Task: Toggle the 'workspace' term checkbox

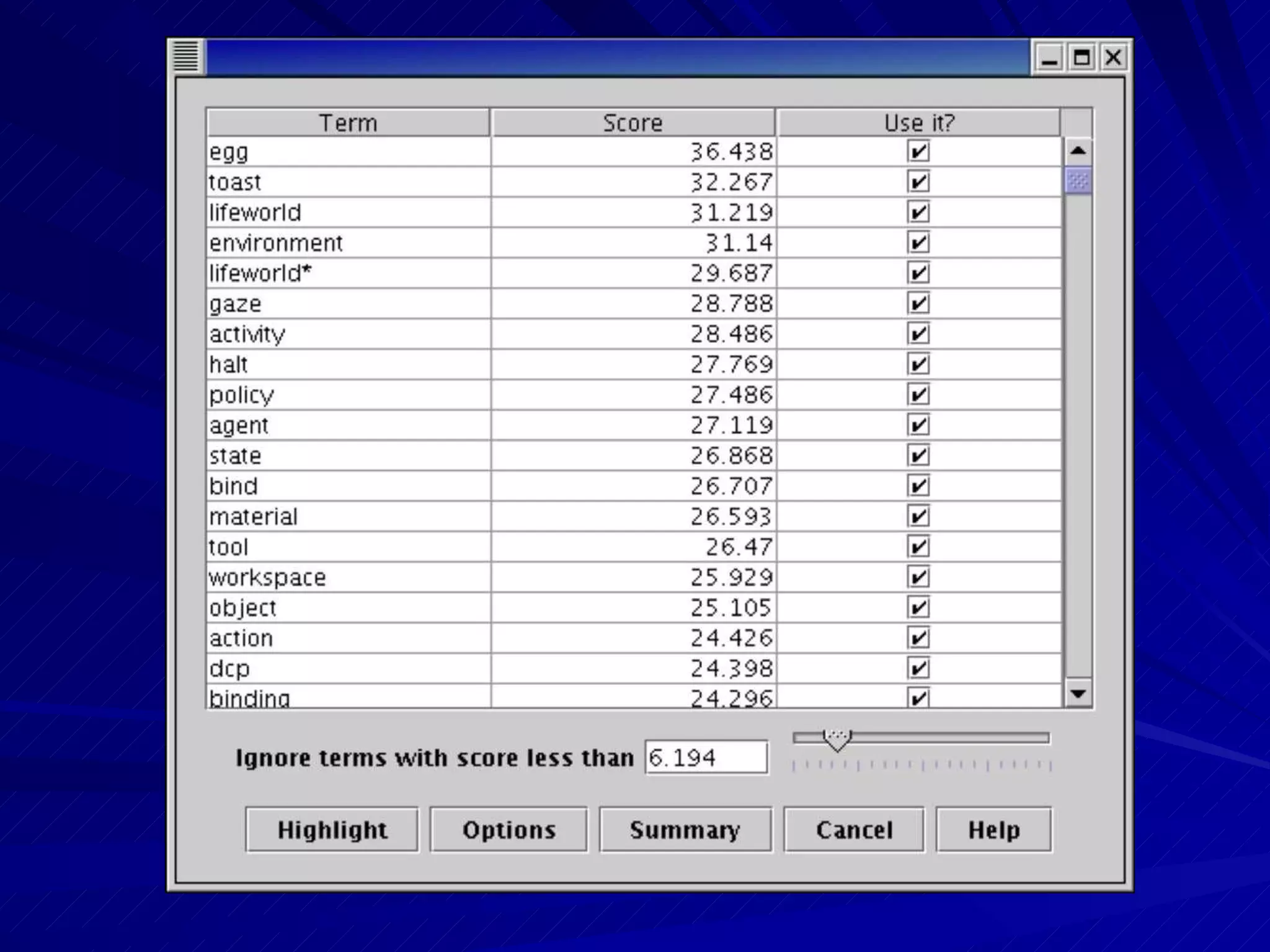Action: pyautogui.click(x=918, y=577)
